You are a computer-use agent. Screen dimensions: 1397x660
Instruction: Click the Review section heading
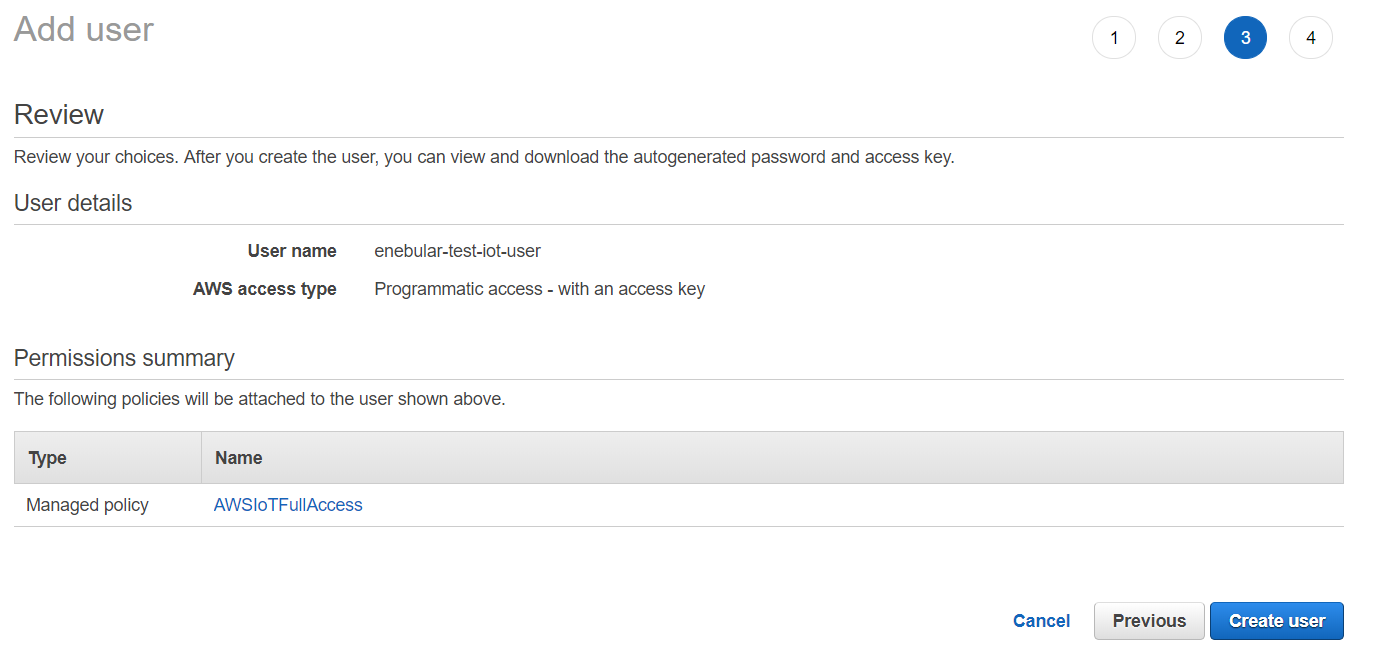(x=59, y=115)
